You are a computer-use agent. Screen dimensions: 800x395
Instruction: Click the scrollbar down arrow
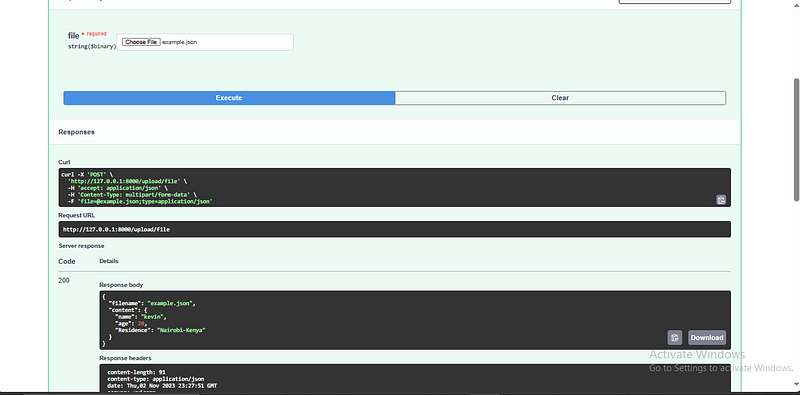[796, 383]
